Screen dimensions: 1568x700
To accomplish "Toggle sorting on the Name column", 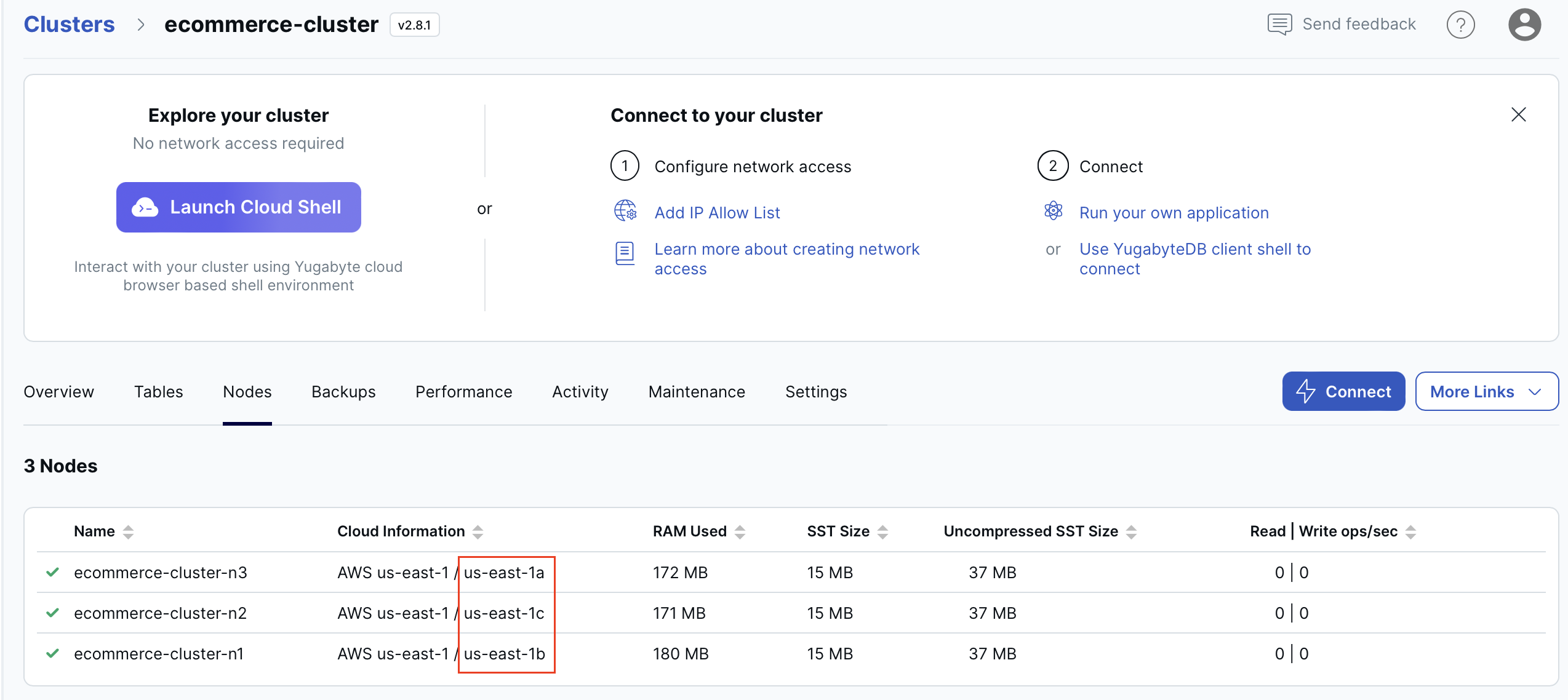I will coord(129,531).
